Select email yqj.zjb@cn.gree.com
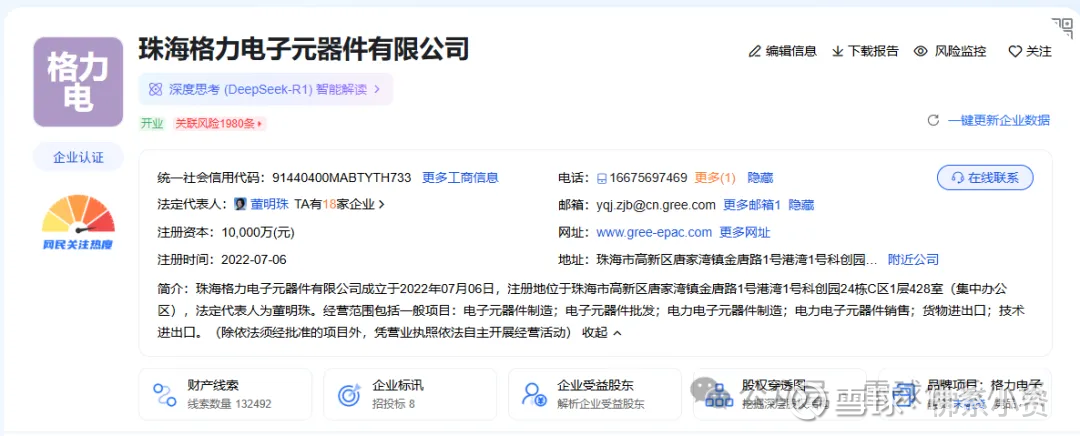The image size is (1080, 436). pos(656,205)
